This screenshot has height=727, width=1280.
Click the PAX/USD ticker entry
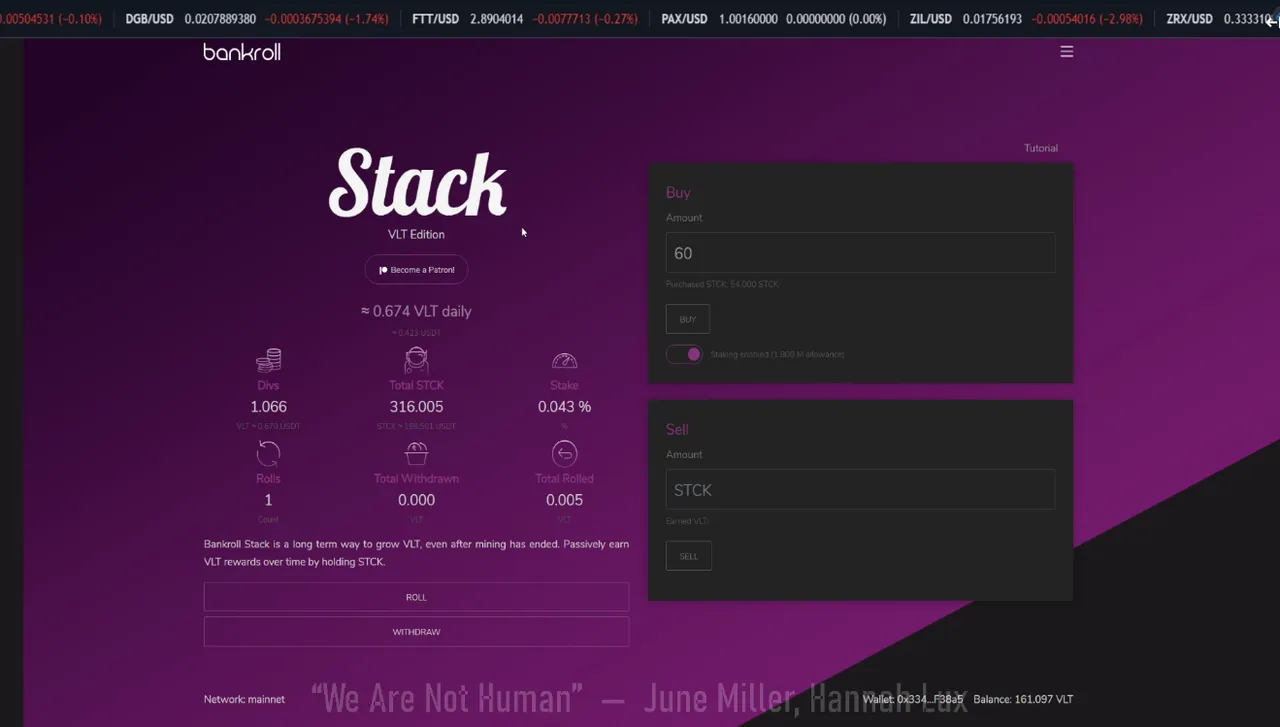pyautogui.click(x=774, y=19)
